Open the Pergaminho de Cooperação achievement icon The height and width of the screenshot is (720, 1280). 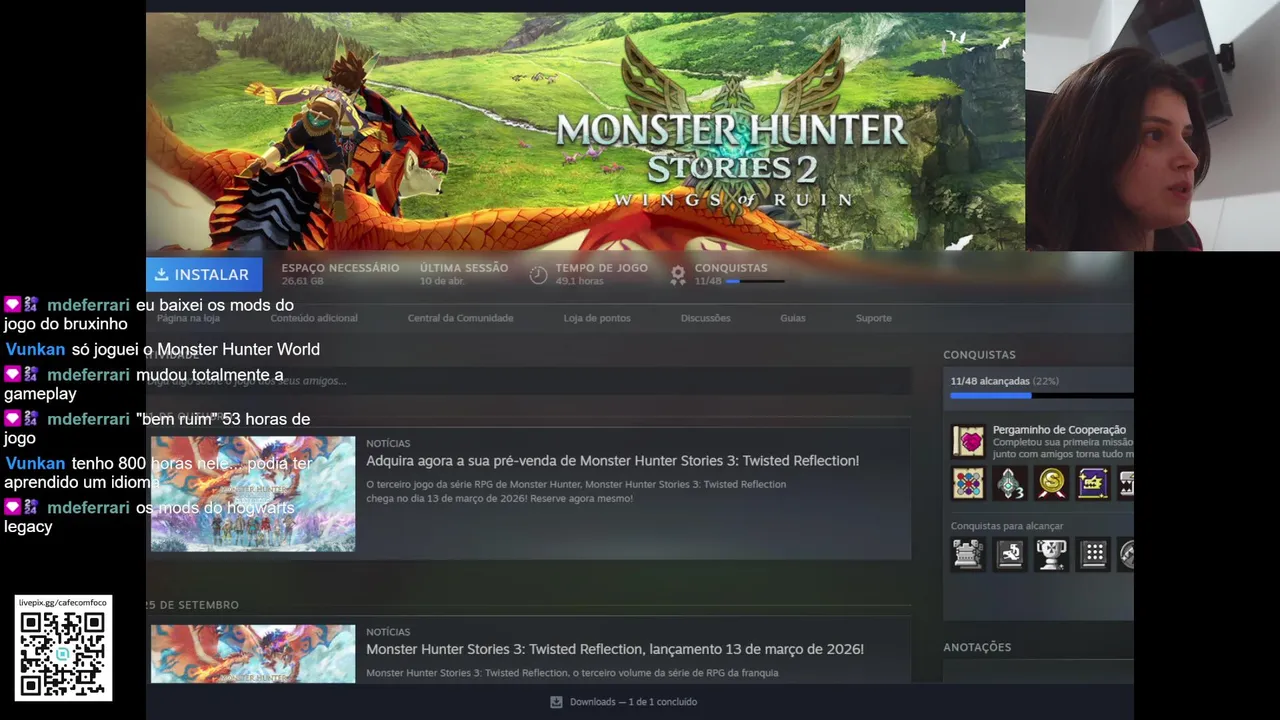(968, 441)
